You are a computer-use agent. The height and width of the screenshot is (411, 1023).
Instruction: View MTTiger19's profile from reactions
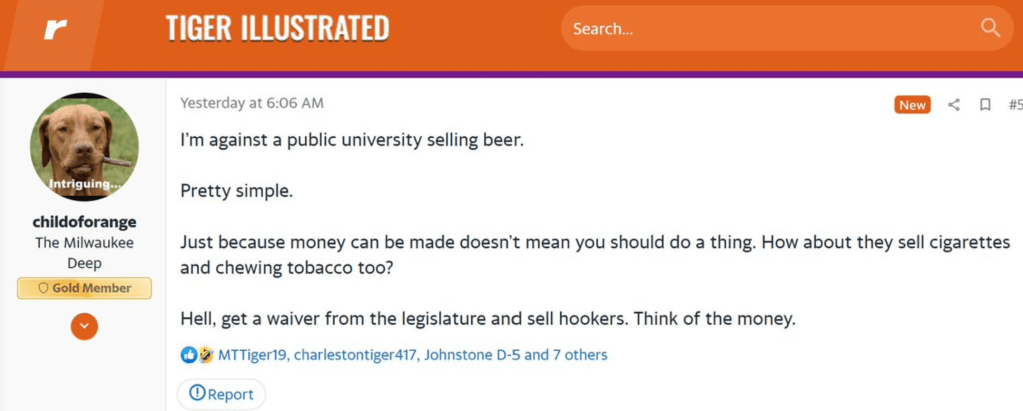[252, 355]
